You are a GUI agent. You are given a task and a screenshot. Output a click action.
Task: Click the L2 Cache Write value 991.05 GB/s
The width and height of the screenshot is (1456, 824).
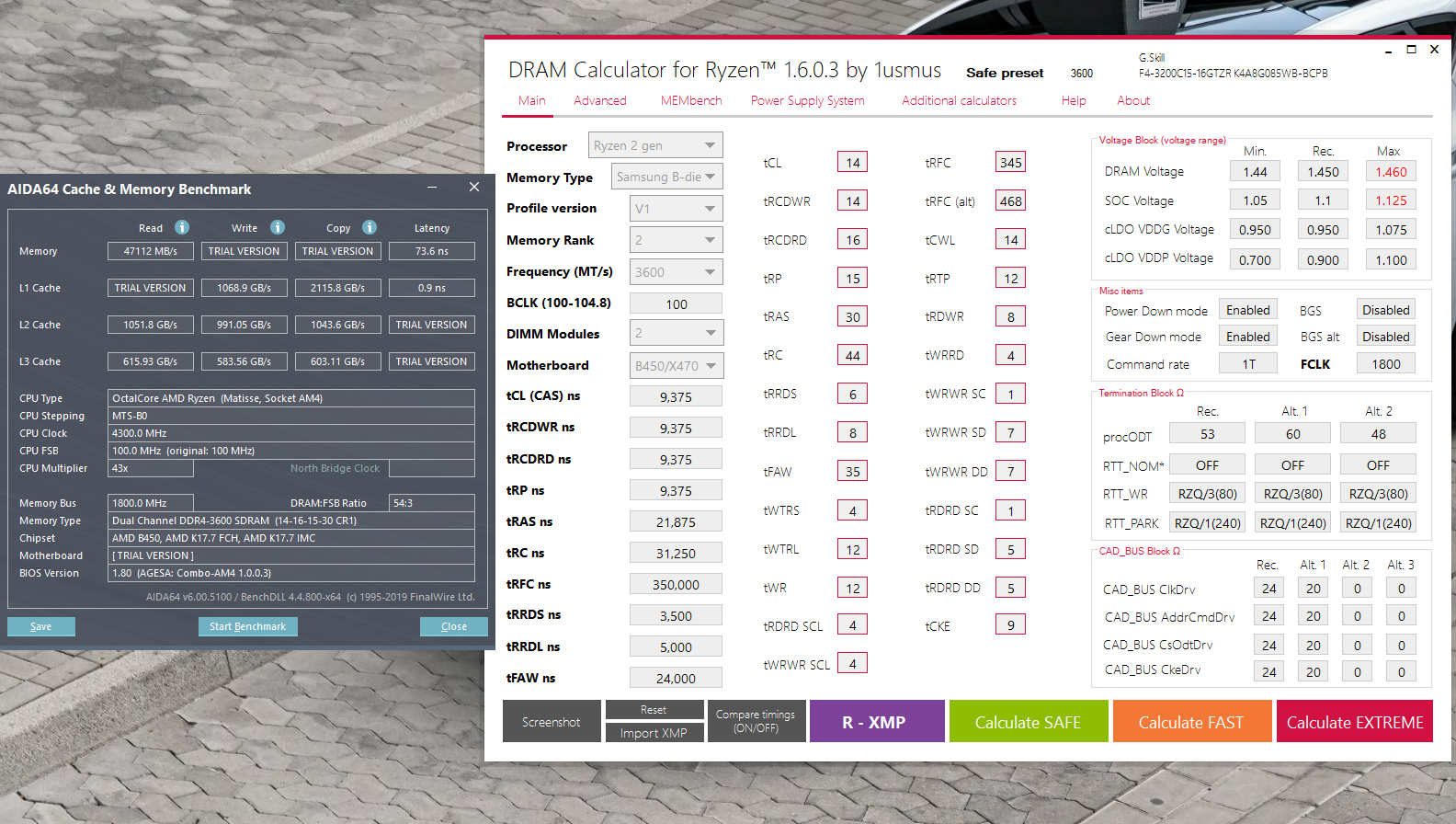245,324
